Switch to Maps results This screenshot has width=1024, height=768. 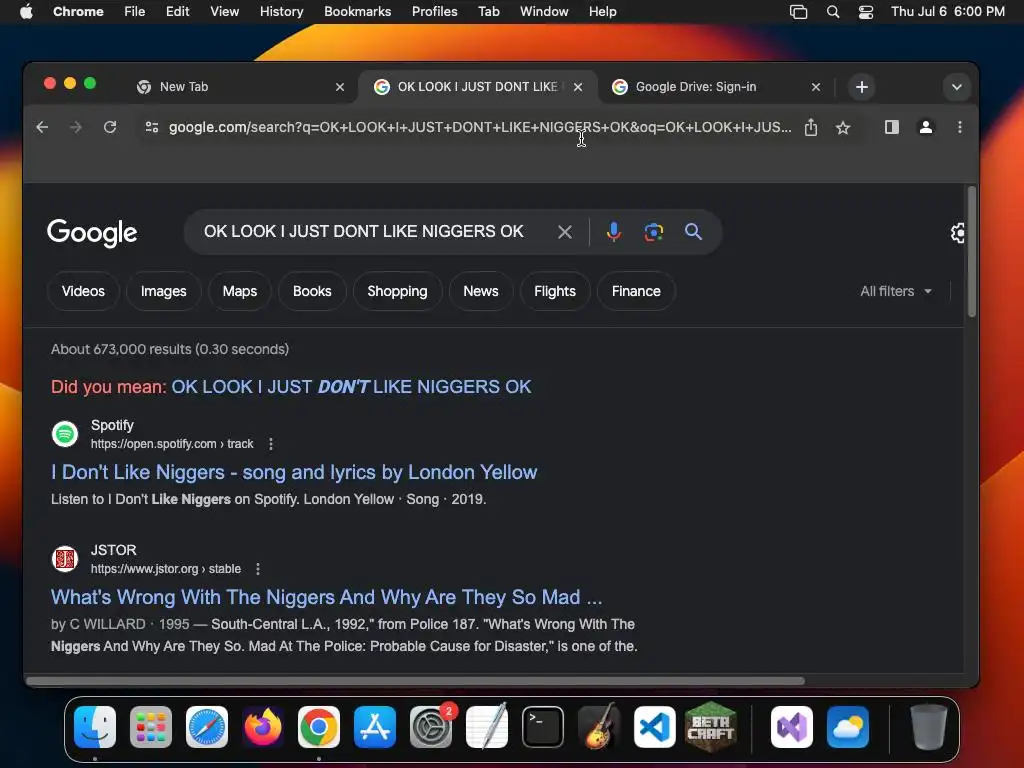coord(240,291)
